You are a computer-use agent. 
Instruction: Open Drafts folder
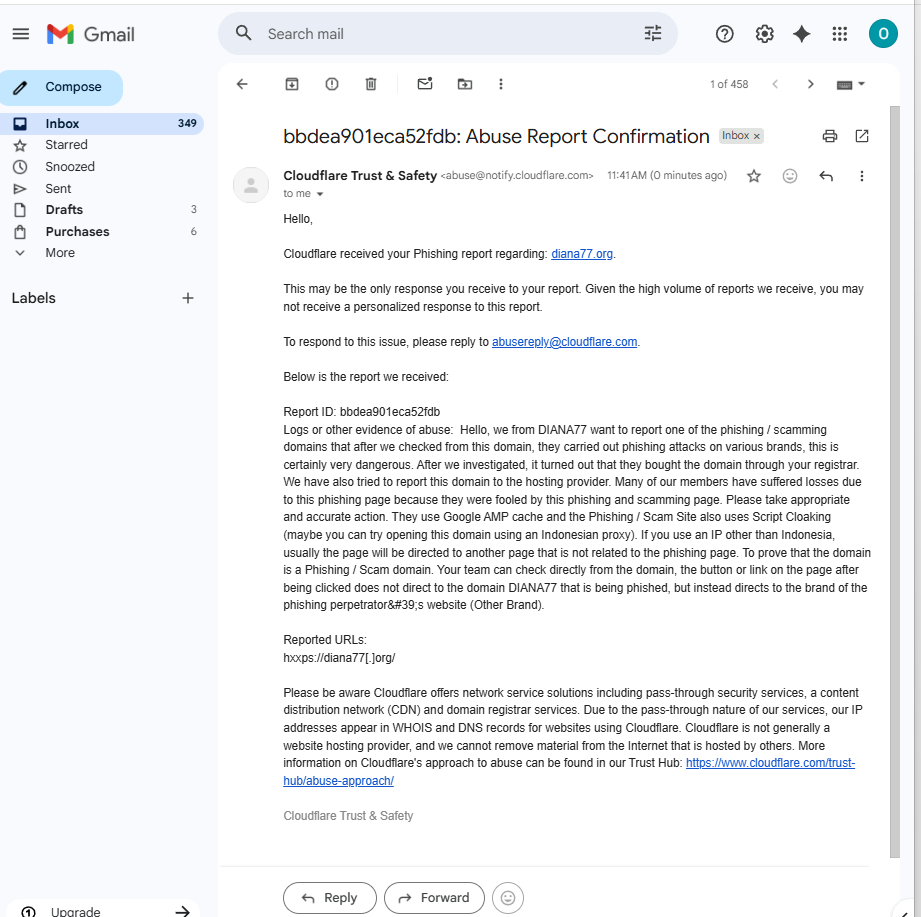[x=64, y=210]
